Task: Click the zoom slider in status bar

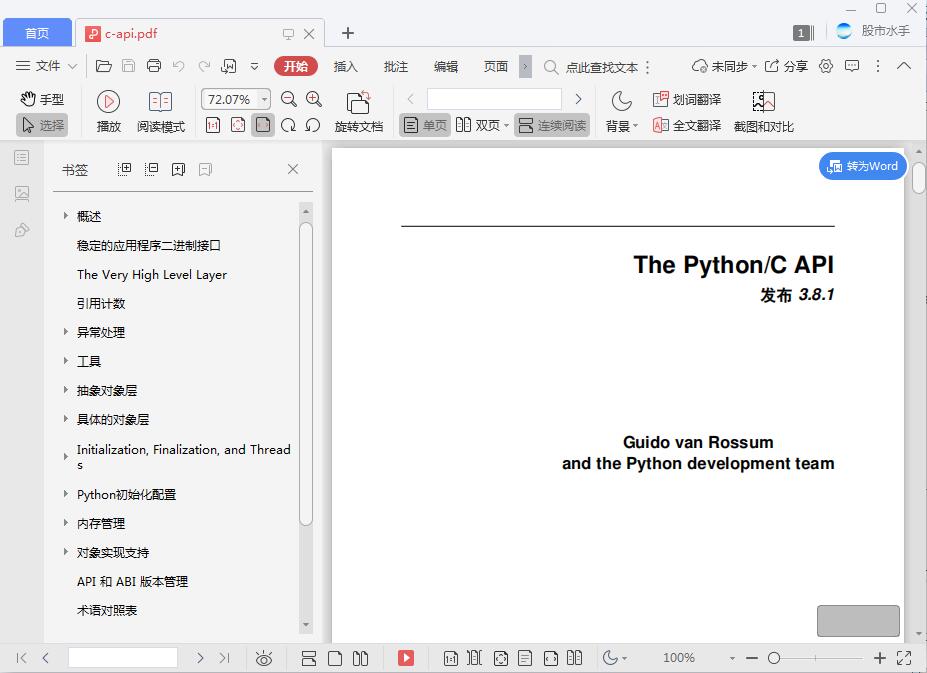Action: pos(775,658)
